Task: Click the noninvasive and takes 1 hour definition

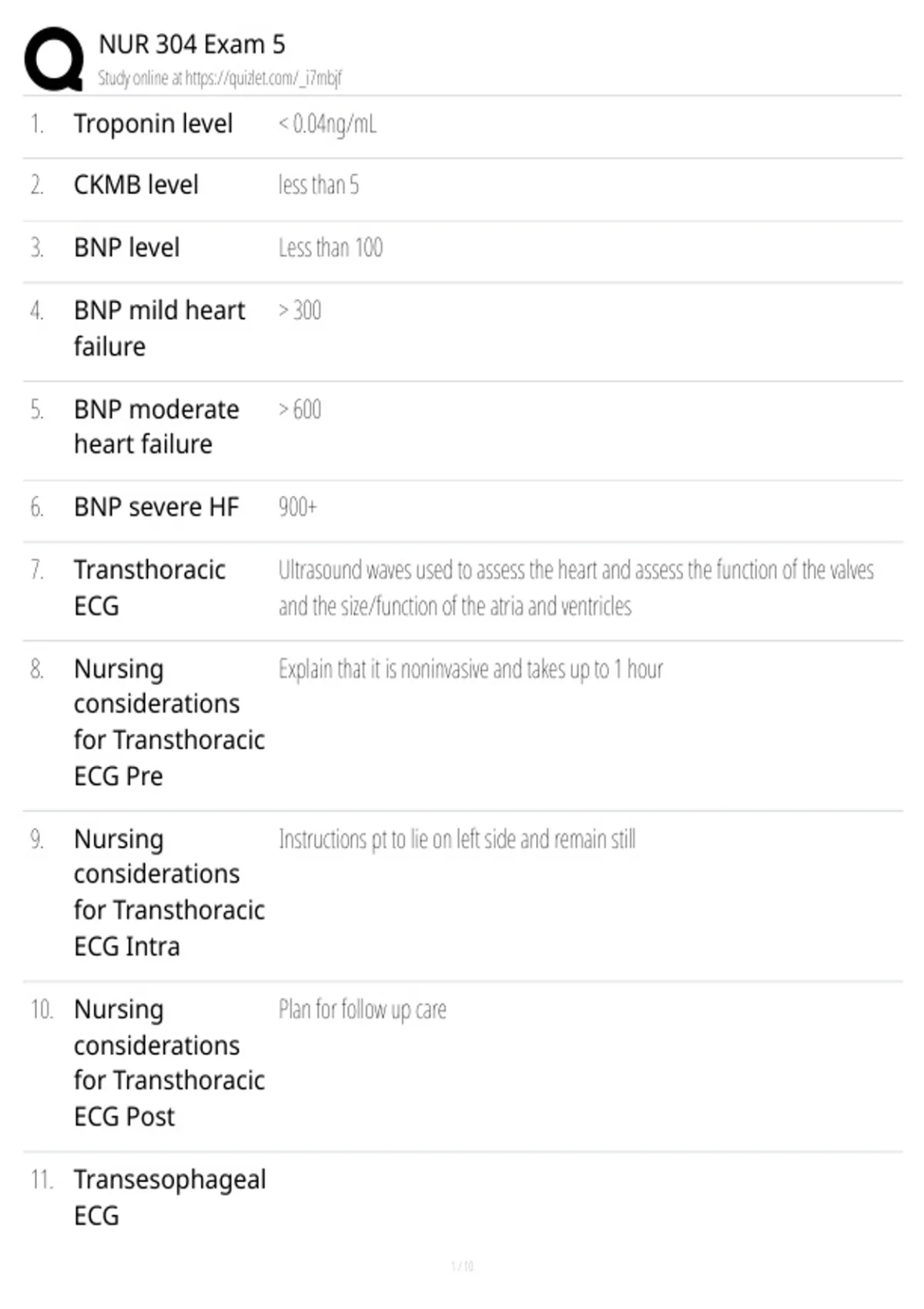Action: point(470,669)
